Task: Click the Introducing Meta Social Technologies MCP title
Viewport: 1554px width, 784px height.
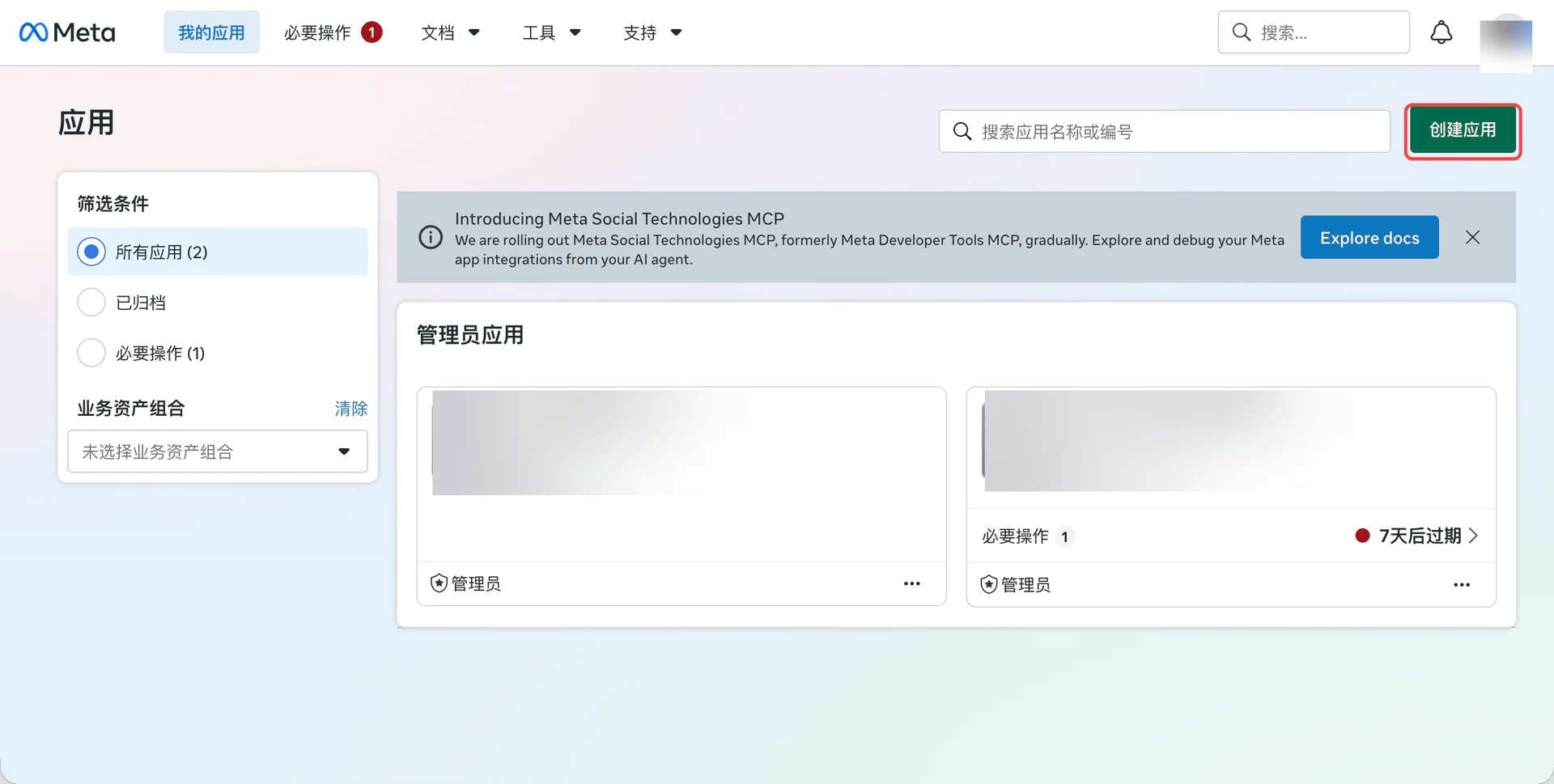Action: pos(619,218)
